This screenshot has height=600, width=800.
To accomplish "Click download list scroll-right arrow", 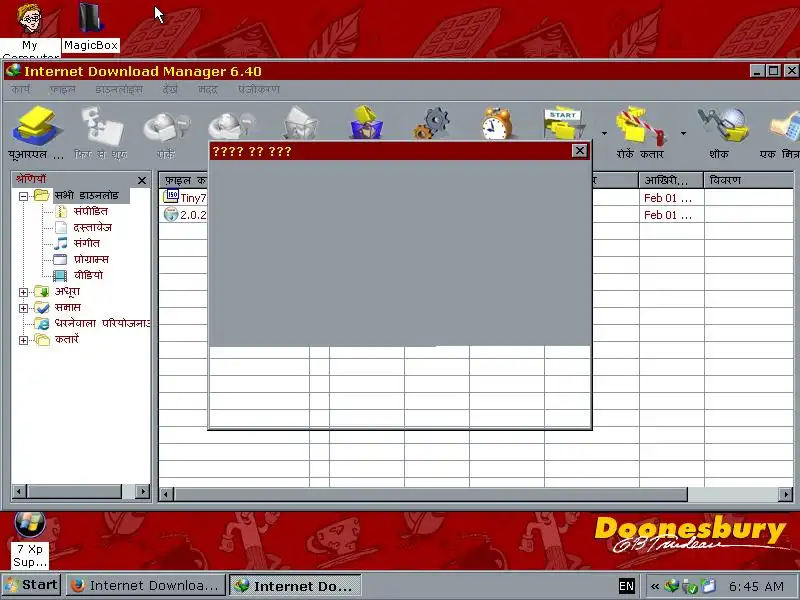I will 786,494.
